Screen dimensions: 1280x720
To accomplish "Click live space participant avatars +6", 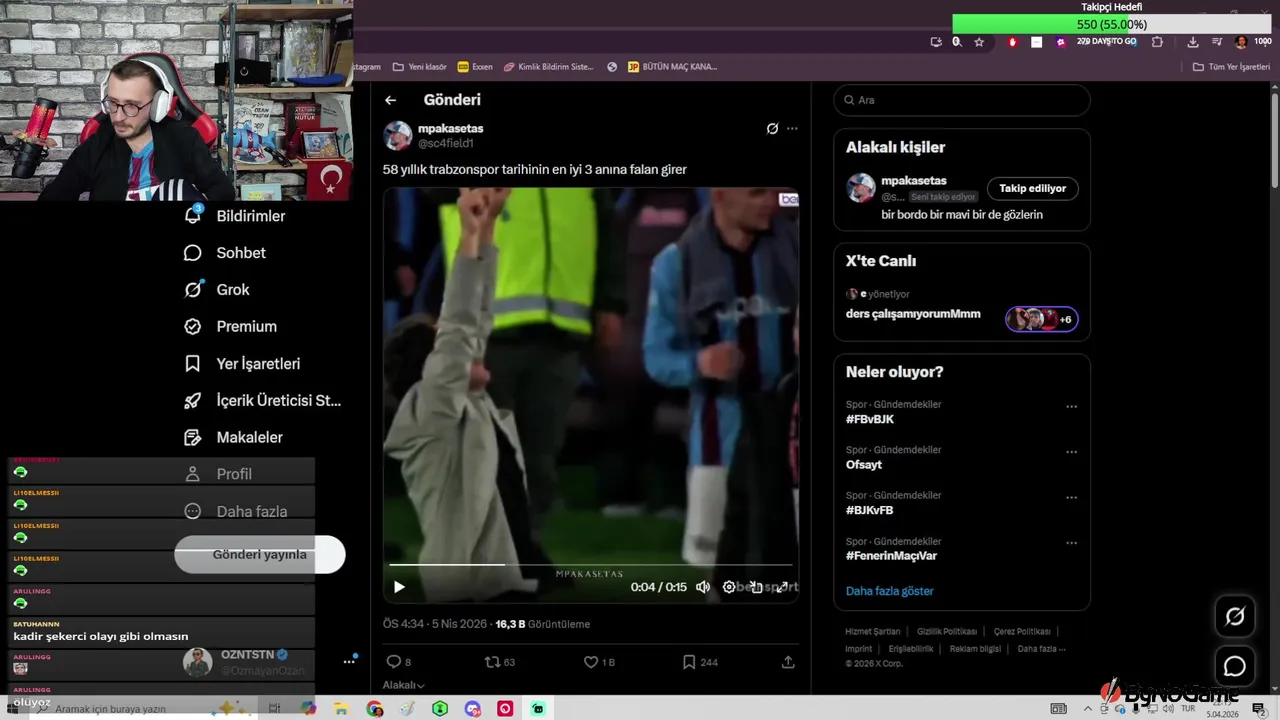I will (1042, 319).
